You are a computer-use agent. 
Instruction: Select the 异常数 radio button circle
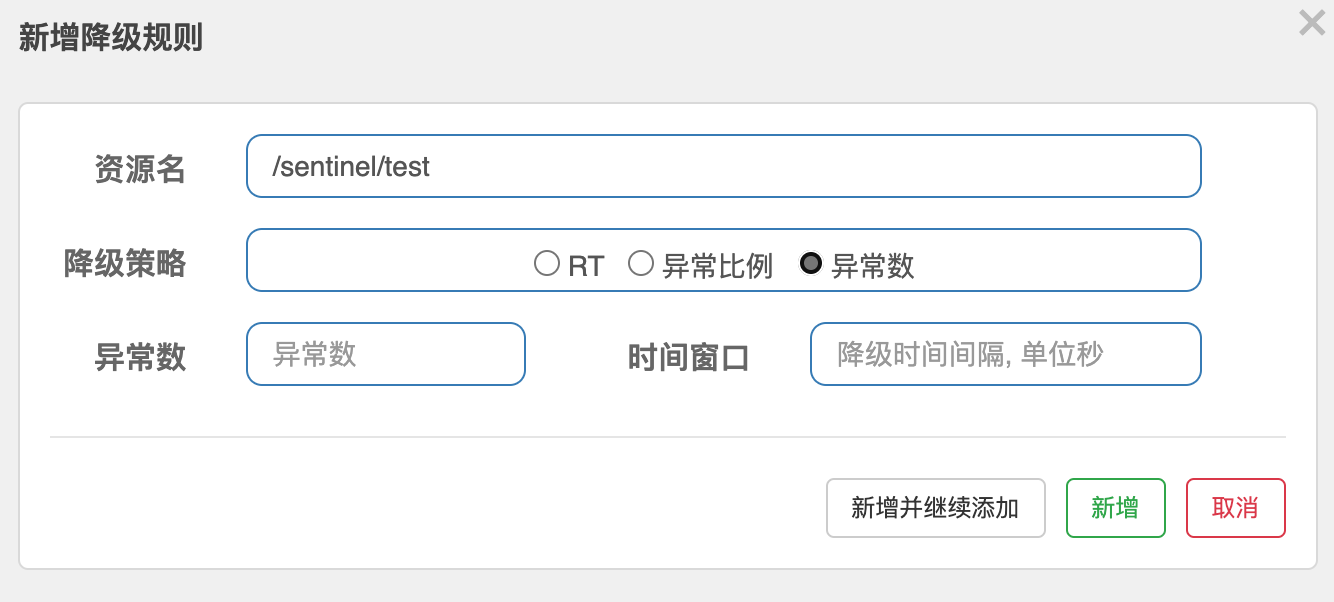tap(811, 263)
